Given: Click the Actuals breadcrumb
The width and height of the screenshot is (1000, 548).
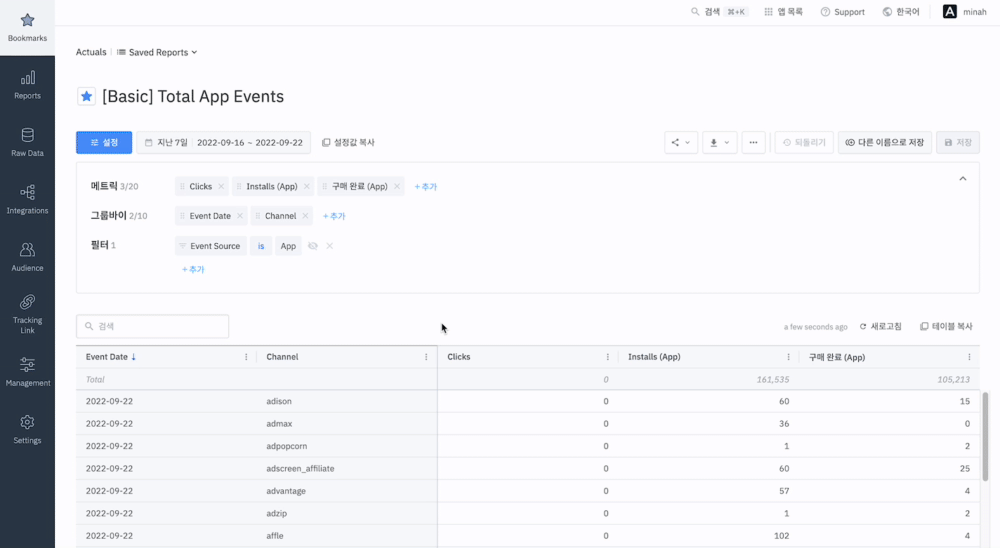Looking at the screenshot, I should click(x=91, y=52).
